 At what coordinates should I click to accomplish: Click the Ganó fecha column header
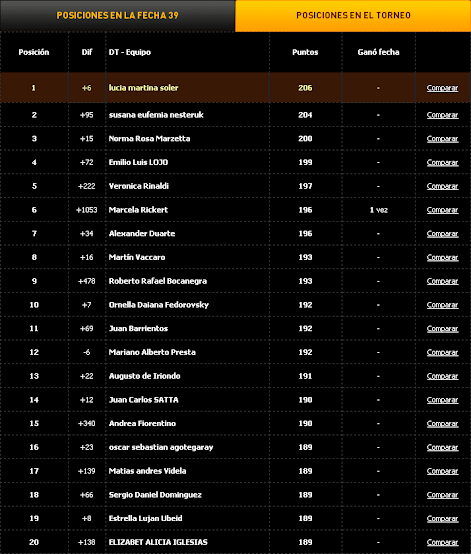pyautogui.click(x=378, y=52)
